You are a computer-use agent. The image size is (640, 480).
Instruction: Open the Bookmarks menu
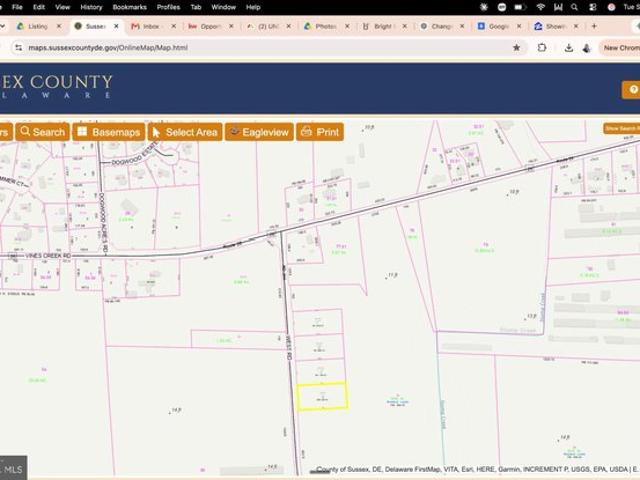click(129, 7)
